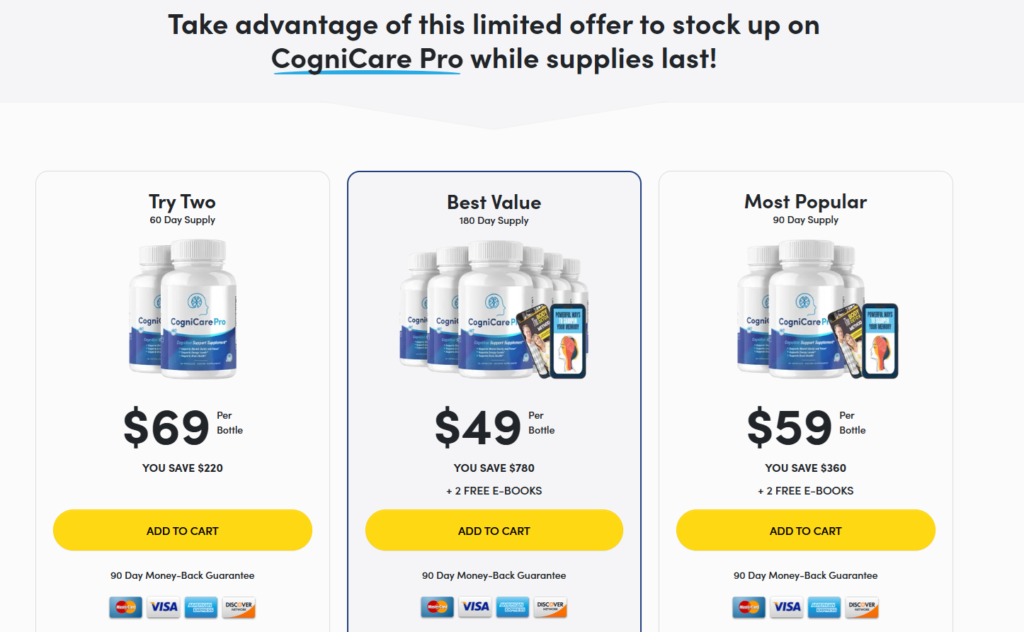The width and height of the screenshot is (1024, 632).
Task: Click Discover icon under Most Popular package
Action: (x=862, y=607)
